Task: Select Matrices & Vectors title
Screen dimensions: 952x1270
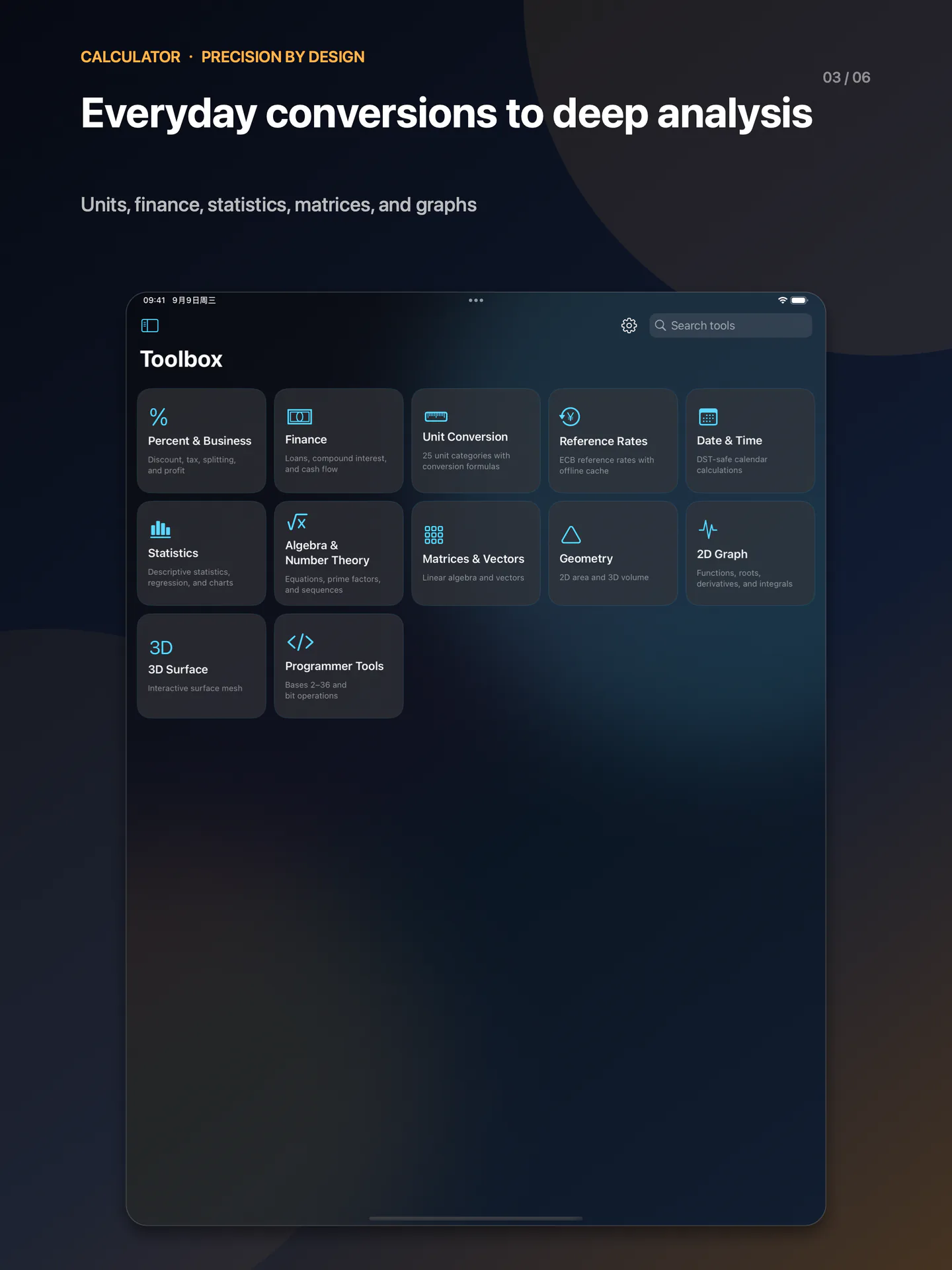Action: (473, 559)
